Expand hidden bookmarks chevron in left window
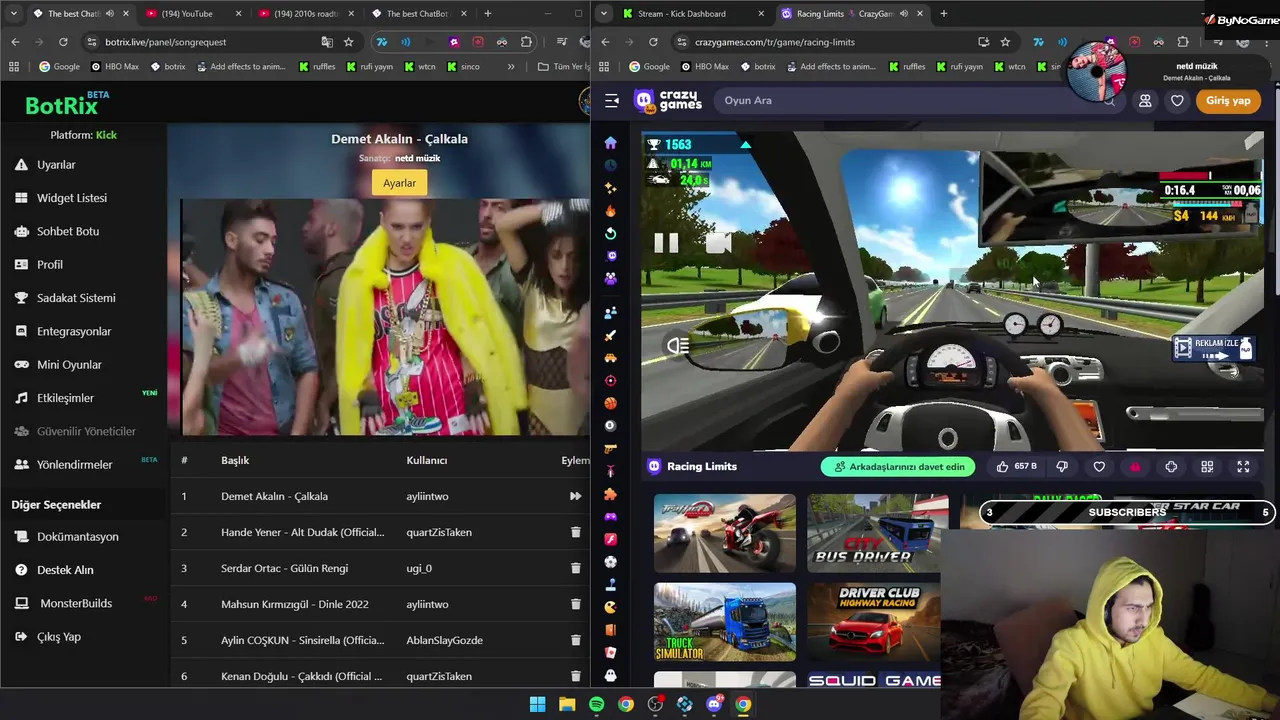The image size is (1280, 720). pos(511,67)
